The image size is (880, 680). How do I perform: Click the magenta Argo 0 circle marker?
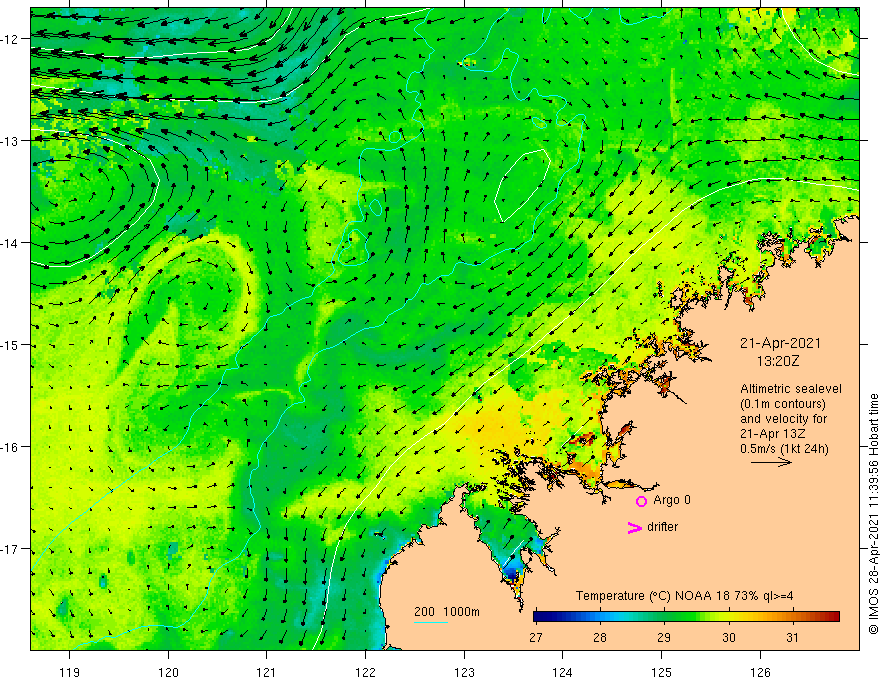(641, 501)
